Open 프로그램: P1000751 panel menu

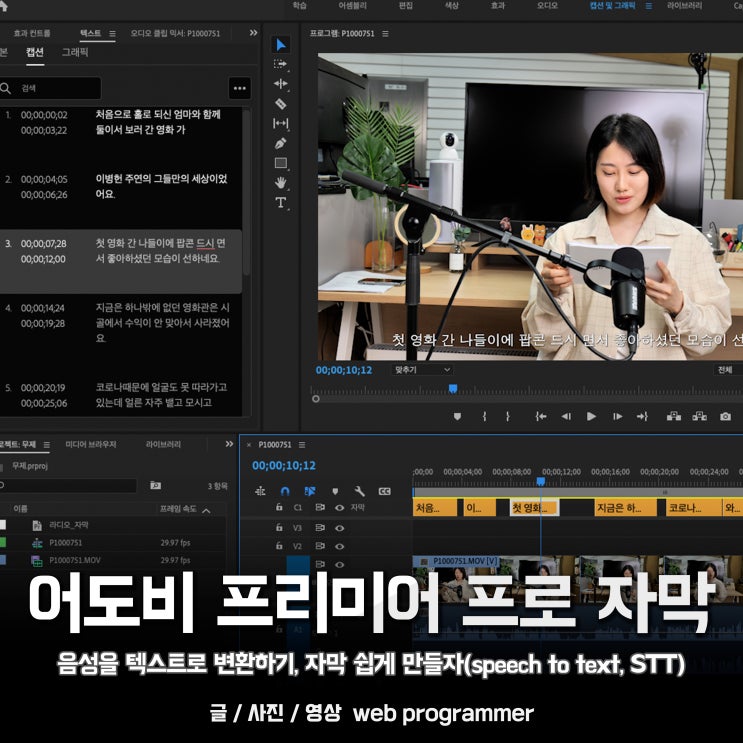coord(385,34)
